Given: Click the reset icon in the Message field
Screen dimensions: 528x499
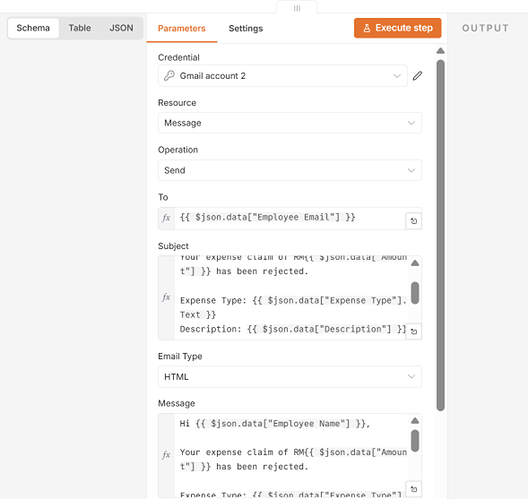Looking at the screenshot, I should coord(414,489).
